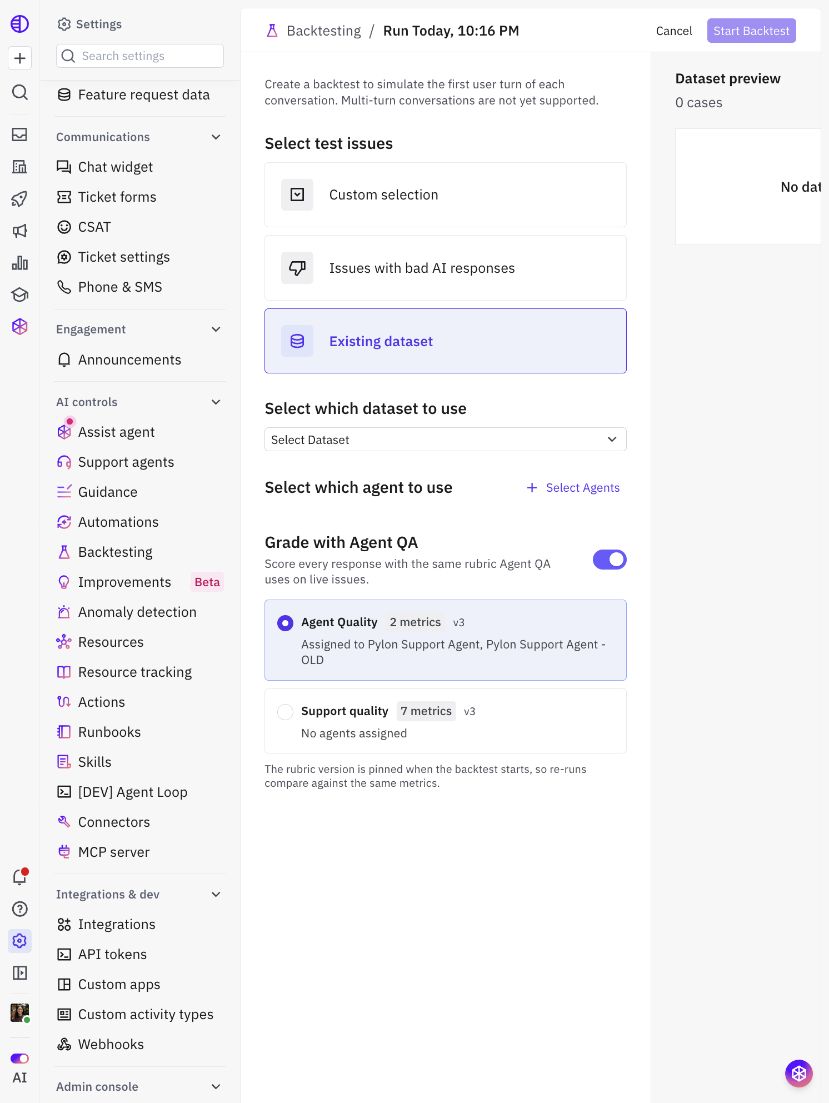Click the plus create icon in left rail
829x1103 pixels.
[20, 58]
